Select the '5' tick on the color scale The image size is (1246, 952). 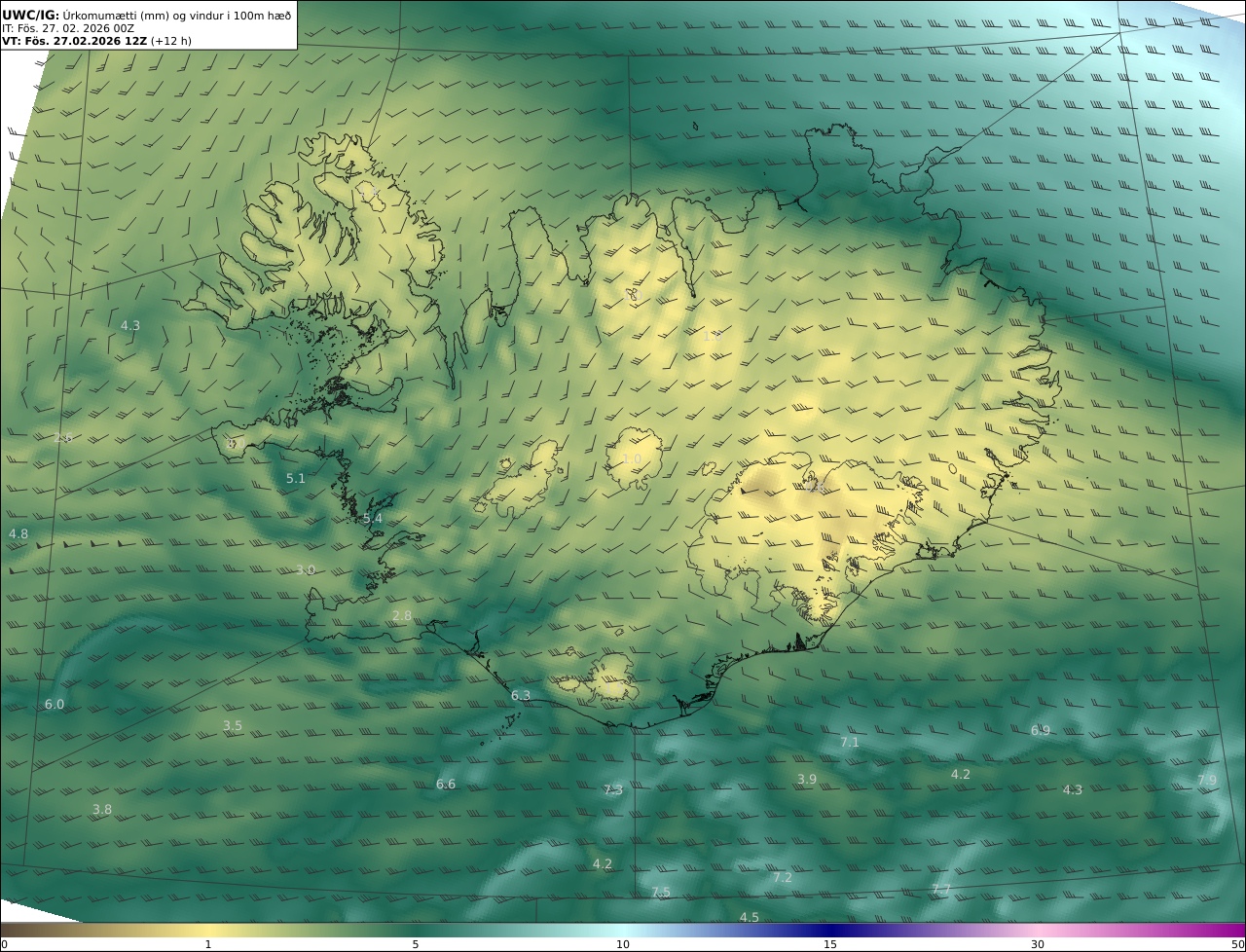[416, 944]
